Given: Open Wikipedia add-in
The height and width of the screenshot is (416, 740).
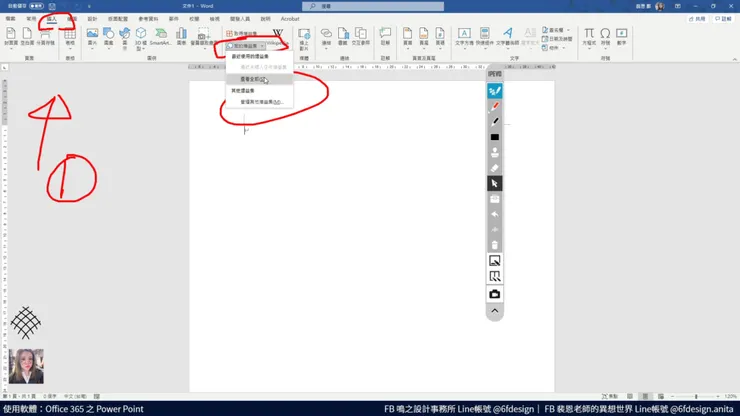Looking at the screenshot, I should coord(278,36).
